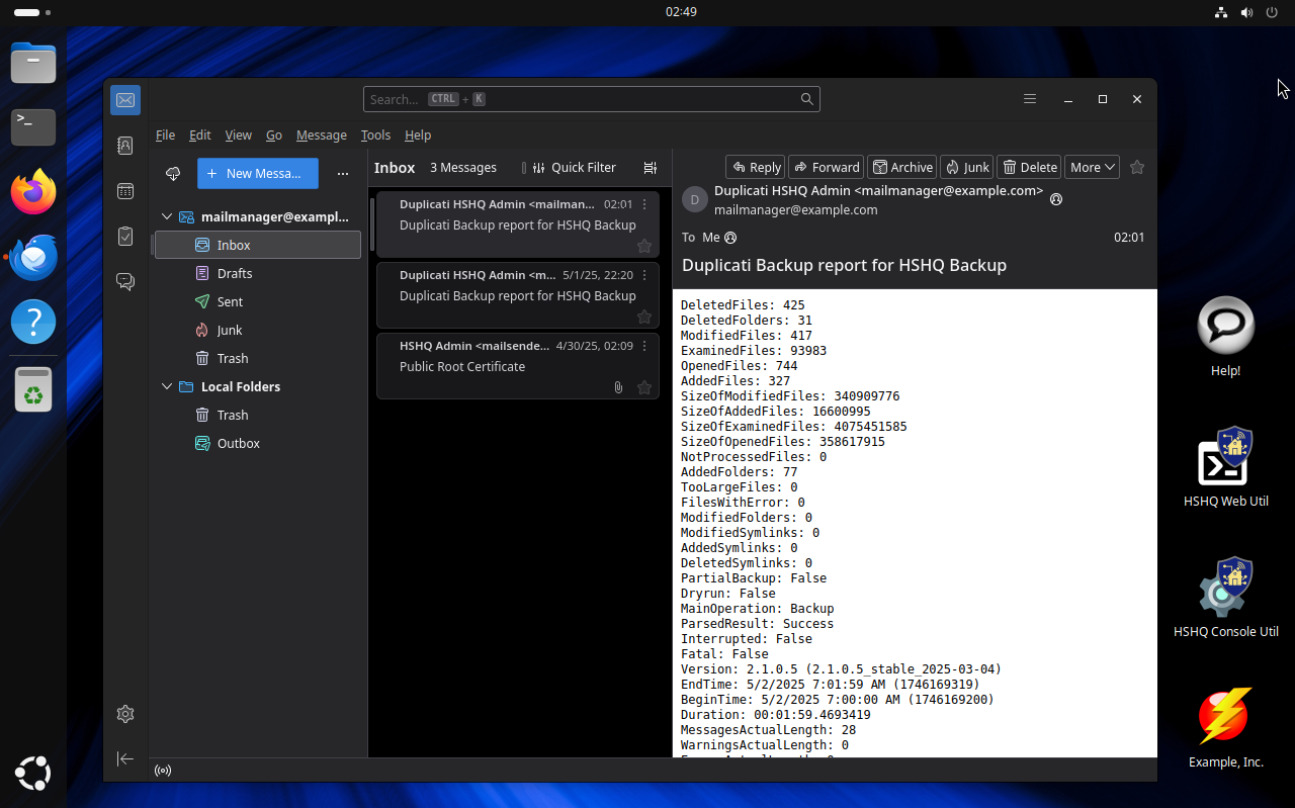The width and height of the screenshot is (1295, 808).
Task: Open the Tasks space icon
Action: coord(125,236)
